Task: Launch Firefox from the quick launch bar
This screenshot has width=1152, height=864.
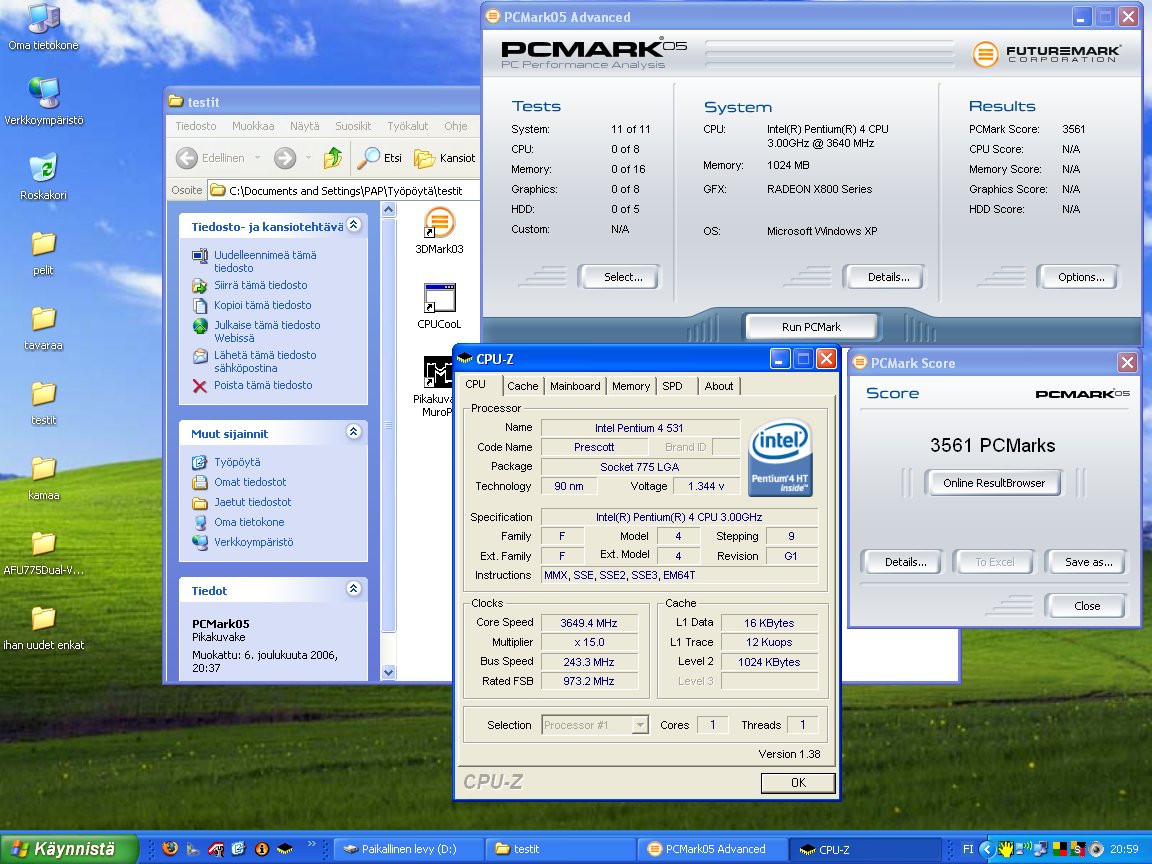Action: 170,849
